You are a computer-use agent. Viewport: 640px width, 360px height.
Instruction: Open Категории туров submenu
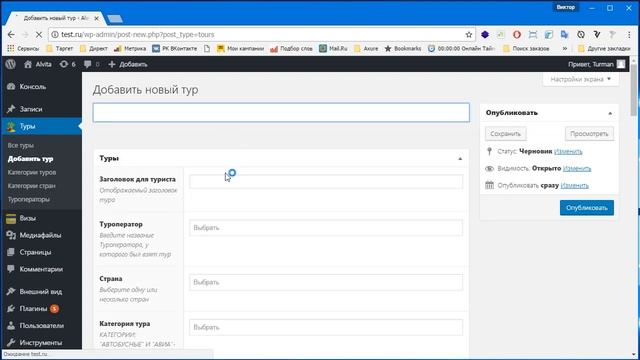coord(32,172)
